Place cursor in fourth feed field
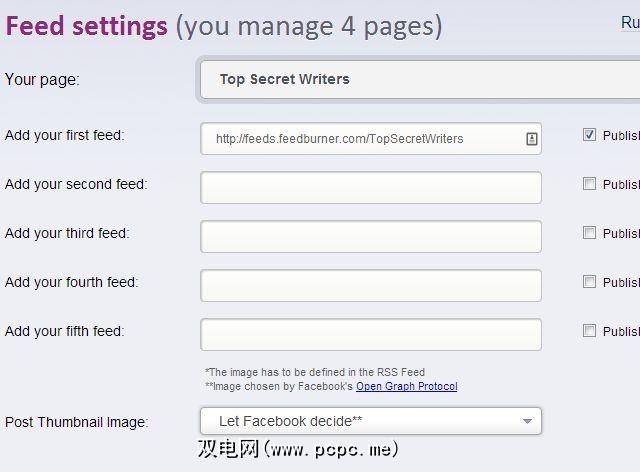The image size is (640, 472). (x=370, y=285)
